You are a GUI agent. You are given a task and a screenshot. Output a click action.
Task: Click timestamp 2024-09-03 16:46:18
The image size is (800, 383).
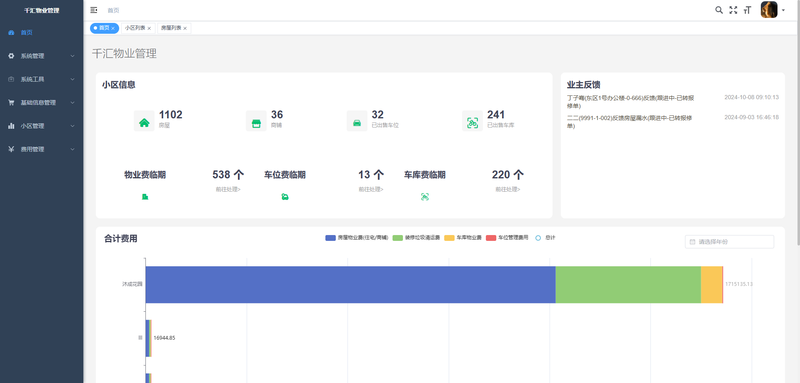click(752, 117)
